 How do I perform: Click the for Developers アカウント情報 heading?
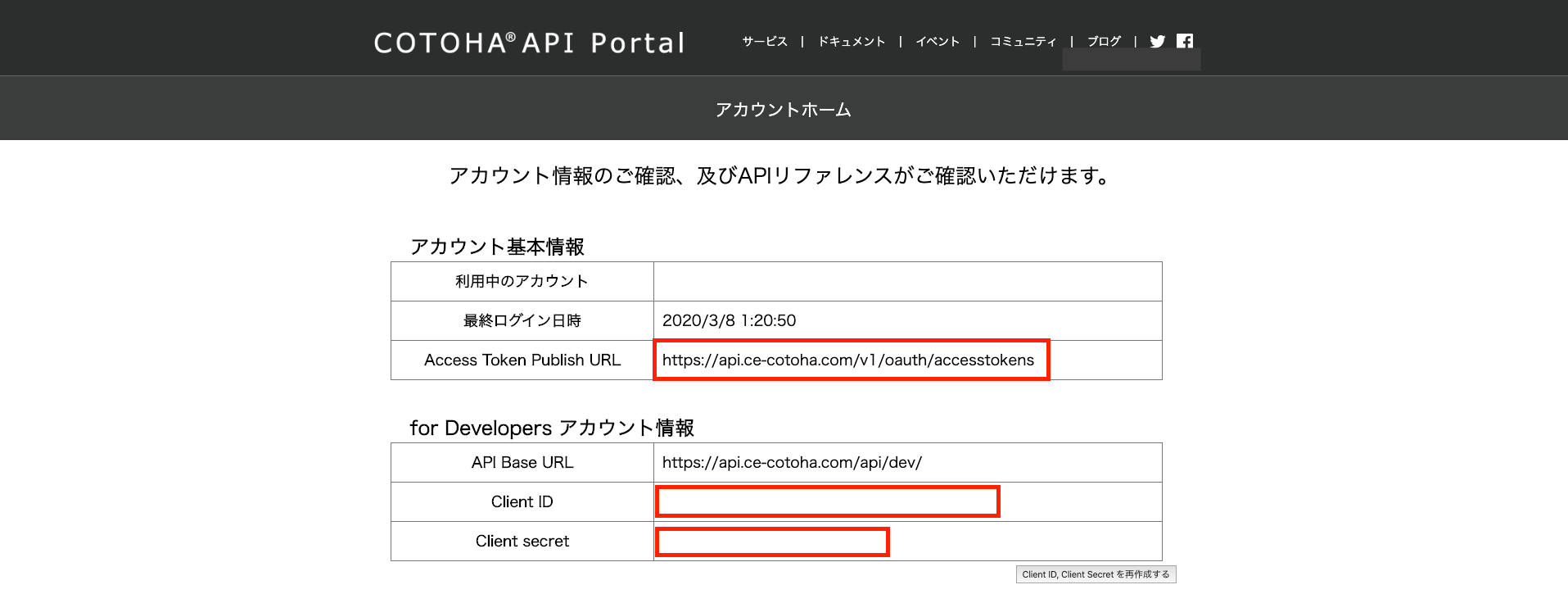click(x=552, y=428)
